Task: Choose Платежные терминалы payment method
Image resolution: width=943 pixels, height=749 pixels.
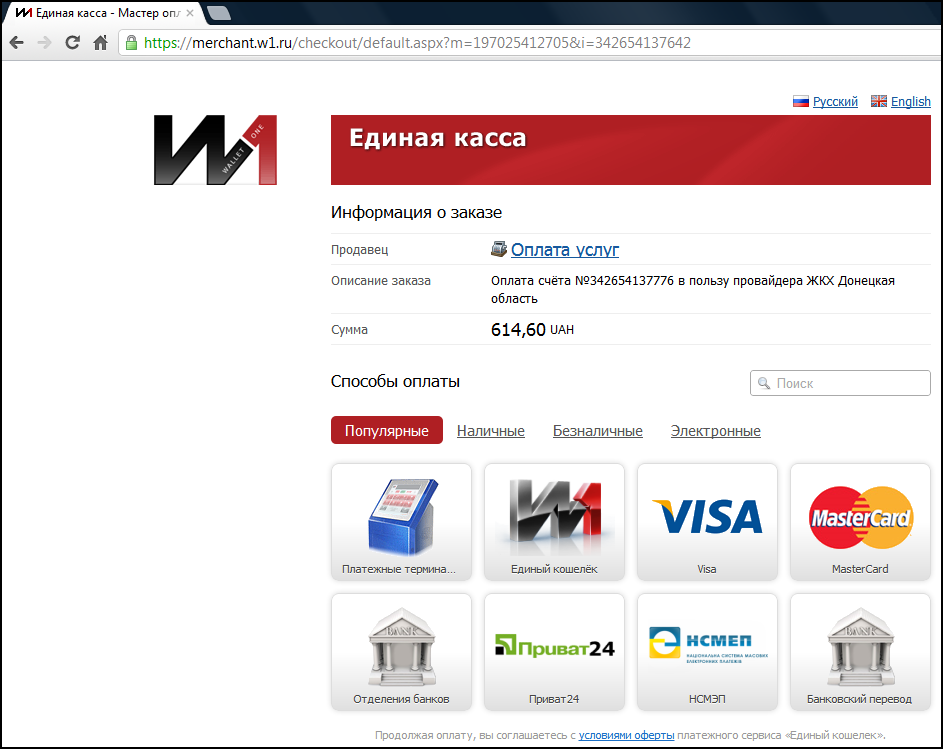Action: point(401,522)
